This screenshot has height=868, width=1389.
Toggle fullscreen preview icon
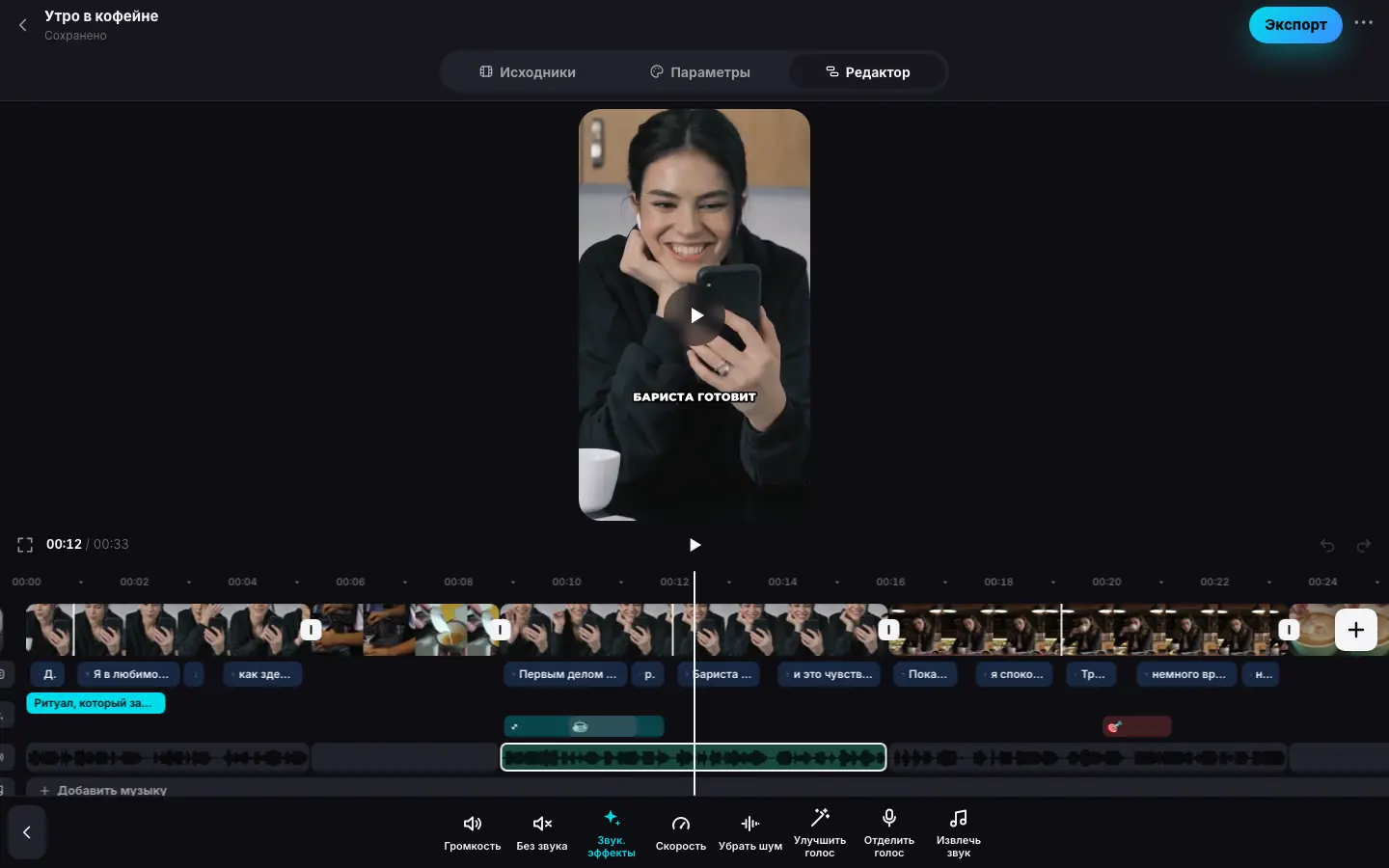click(x=25, y=545)
